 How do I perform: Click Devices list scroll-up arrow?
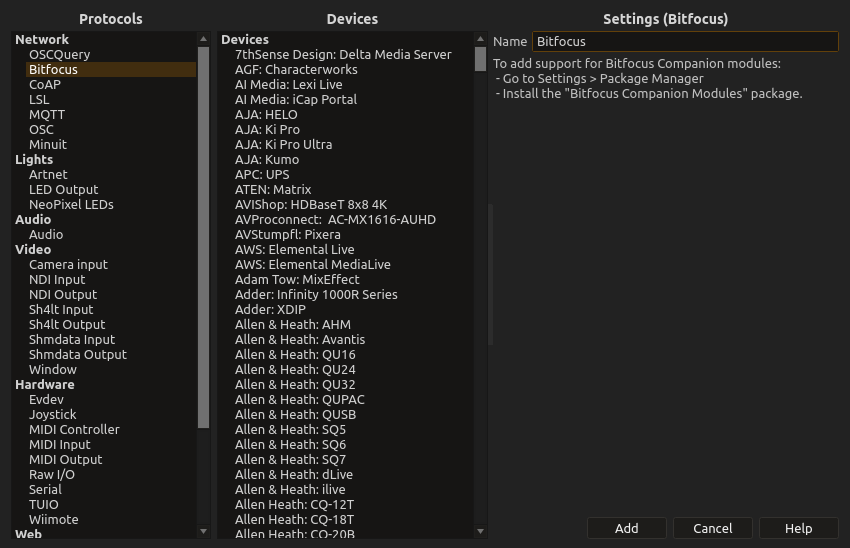pyautogui.click(x=480, y=38)
